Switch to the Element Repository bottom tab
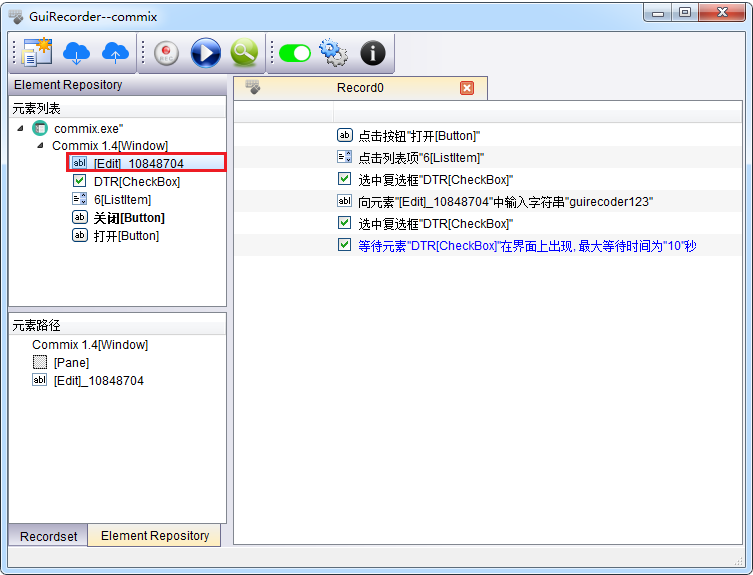This screenshot has height=575, width=753. 155,536
